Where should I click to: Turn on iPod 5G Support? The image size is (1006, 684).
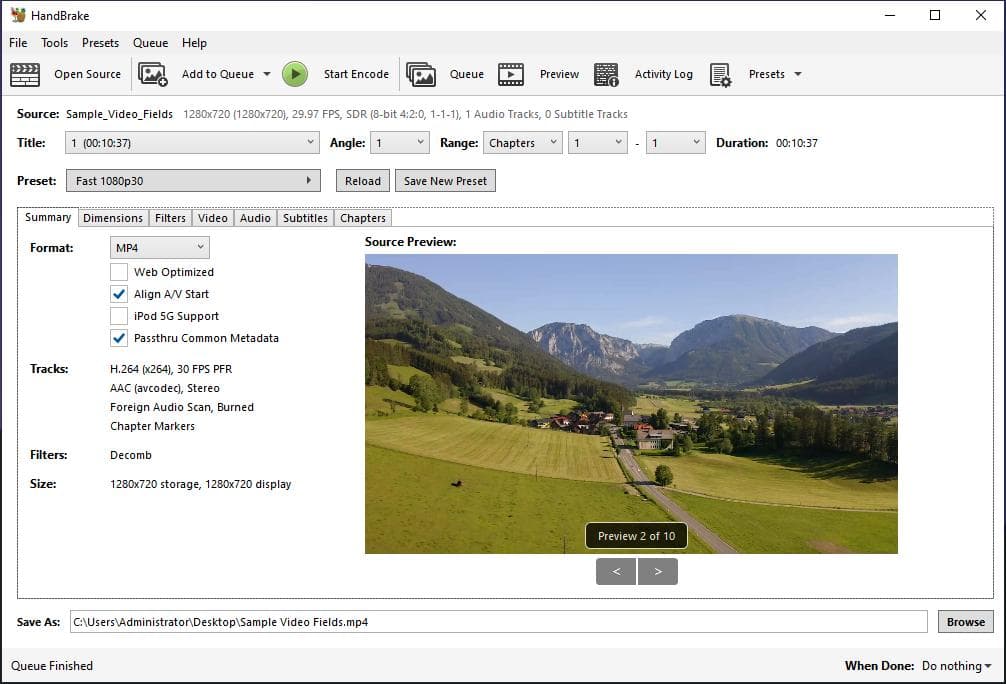[119, 316]
